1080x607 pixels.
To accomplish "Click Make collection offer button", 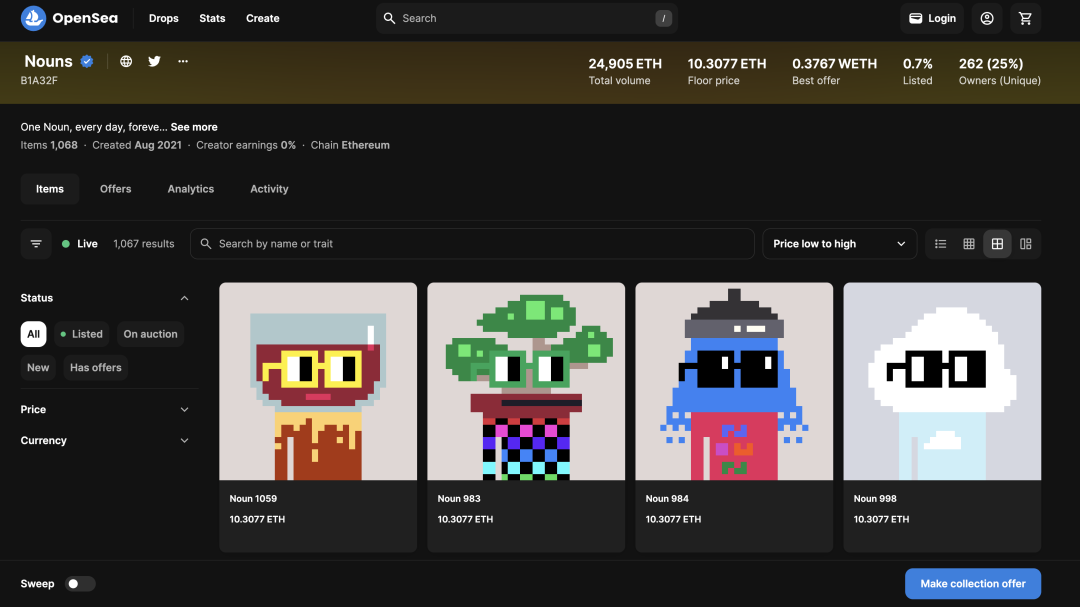I will click(973, 584).
